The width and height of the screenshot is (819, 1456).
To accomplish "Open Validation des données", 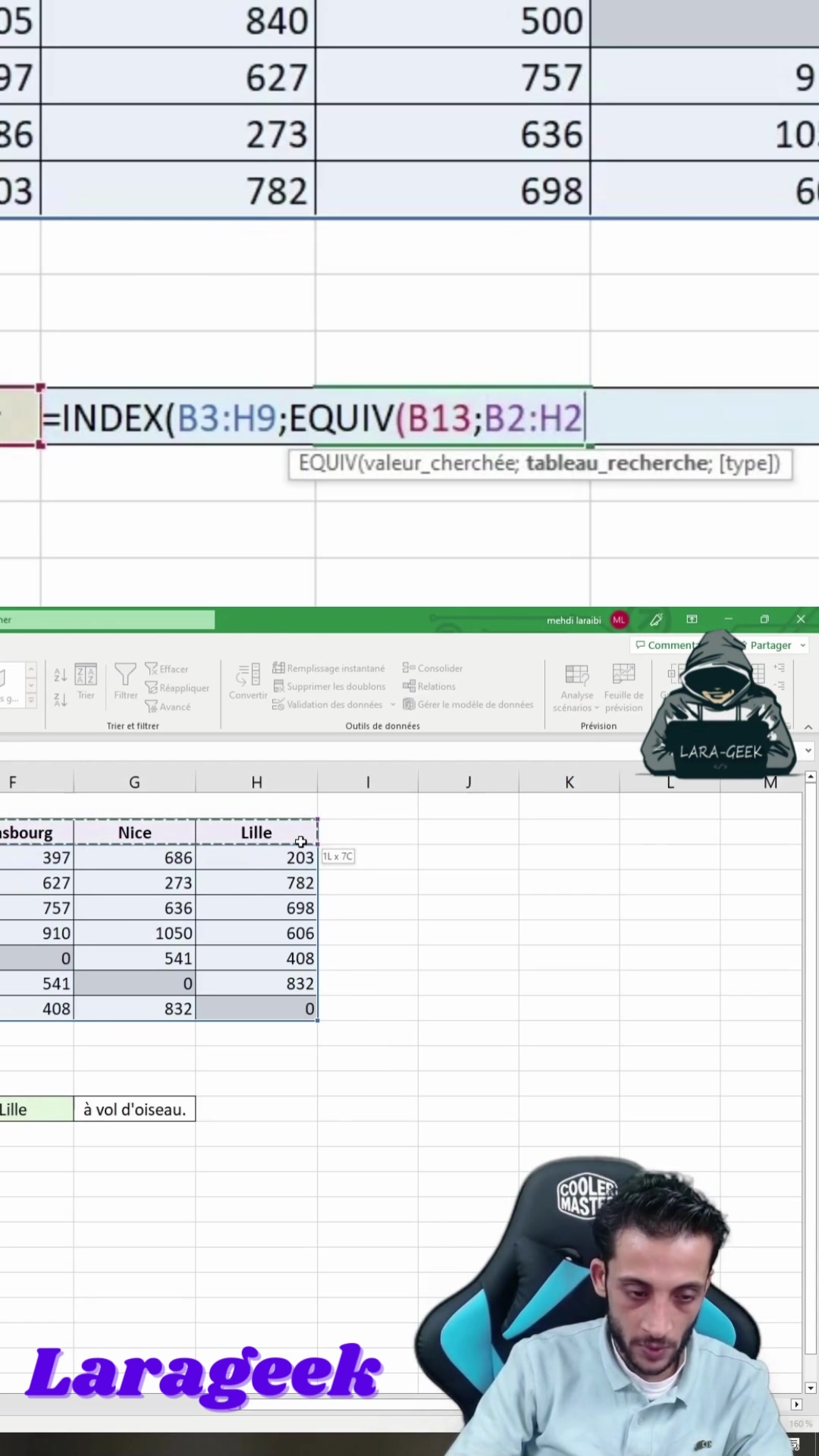I will (x=328, y=704).
